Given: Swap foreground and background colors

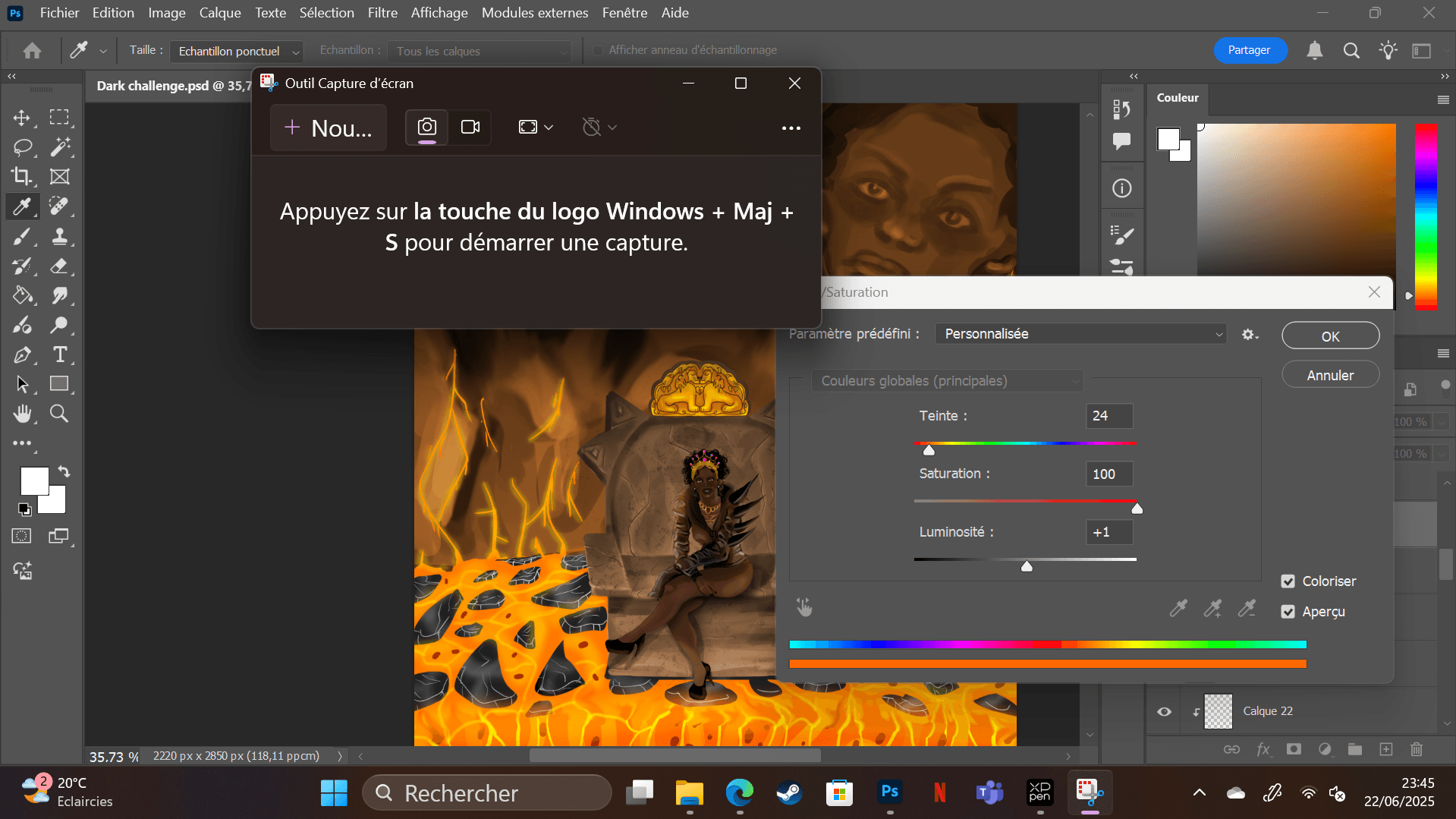Looking at the screenshot, I should 64,471.
